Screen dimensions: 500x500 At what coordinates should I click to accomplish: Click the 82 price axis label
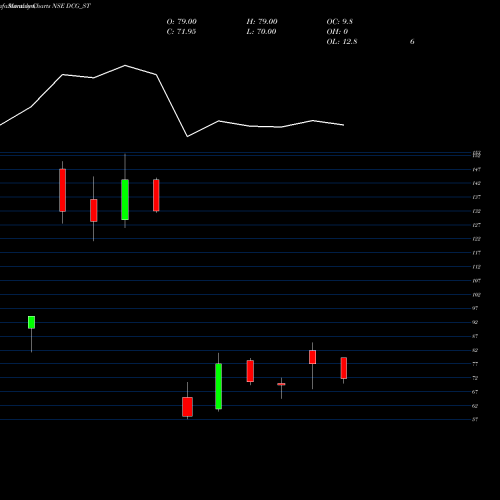click(x=475, y=350)
